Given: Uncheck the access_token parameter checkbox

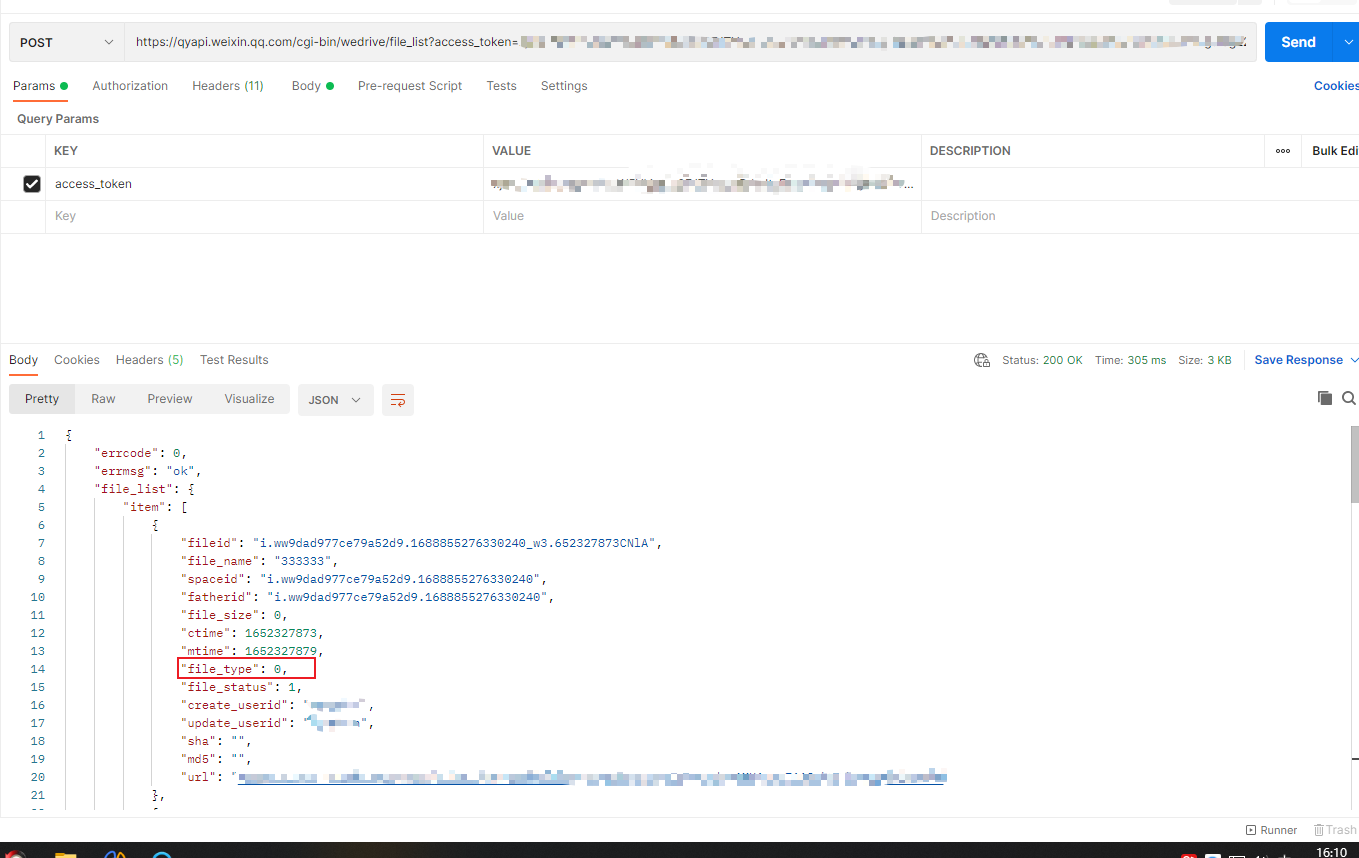Looking at the screenshot, I should click(32, 184).
